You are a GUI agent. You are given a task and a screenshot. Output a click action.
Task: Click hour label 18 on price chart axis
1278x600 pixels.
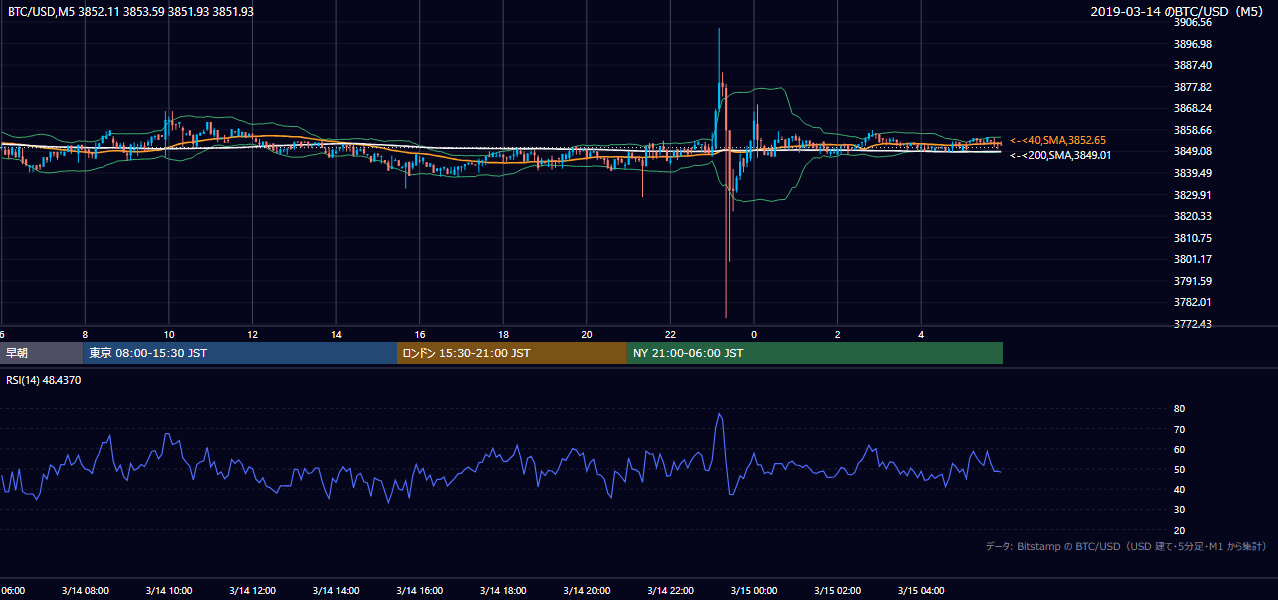(x=504, y=335)
